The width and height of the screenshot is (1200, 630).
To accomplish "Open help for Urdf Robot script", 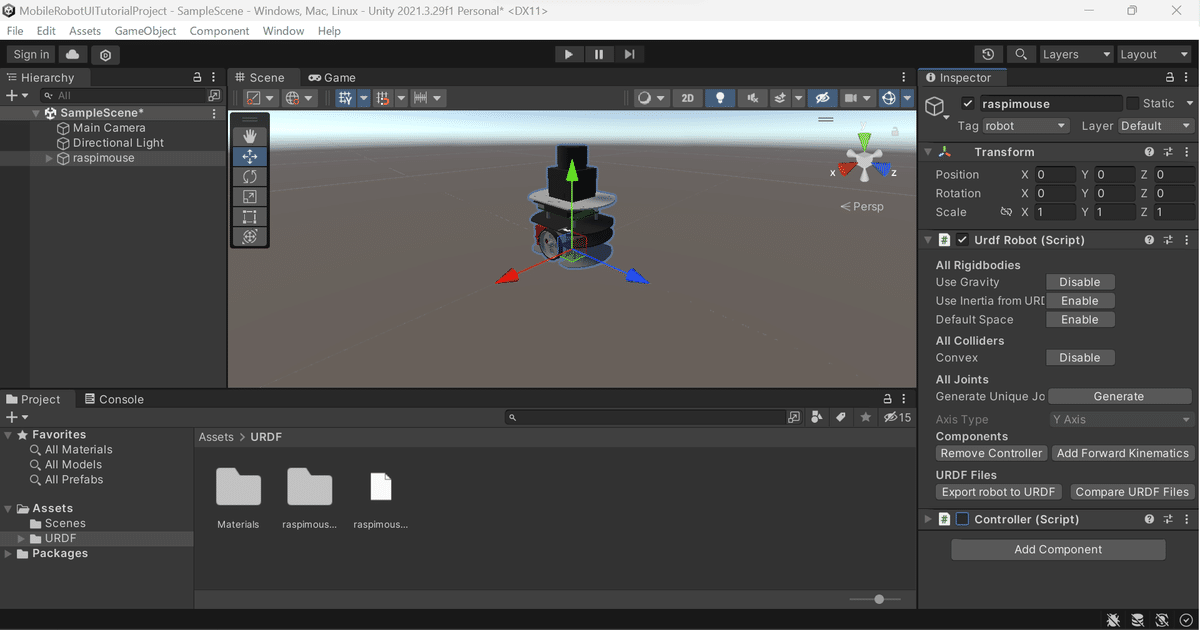I will point(1150,240).
